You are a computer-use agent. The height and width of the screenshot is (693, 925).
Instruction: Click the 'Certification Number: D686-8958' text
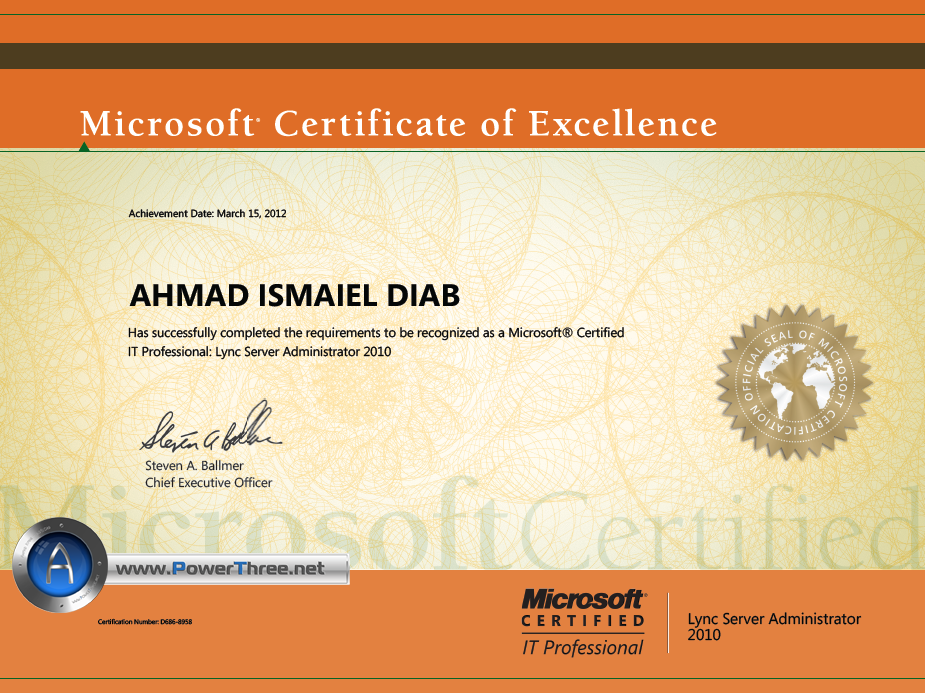pos(145,622)
